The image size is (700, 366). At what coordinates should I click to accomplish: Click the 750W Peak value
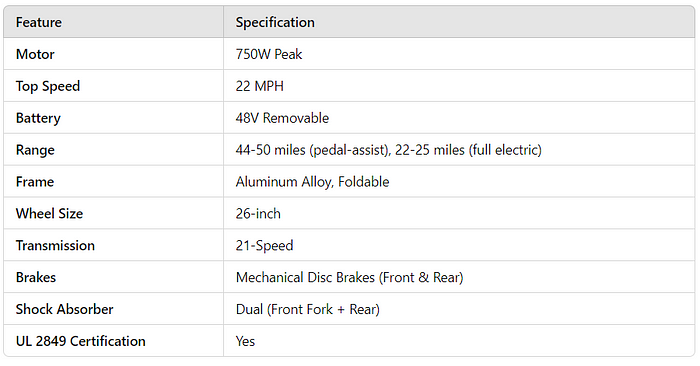pos(269,54)
